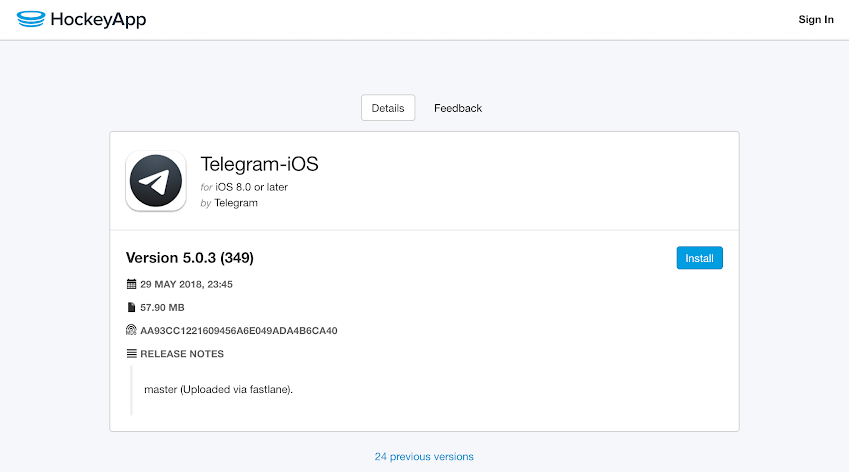Click the HockeyApp logo icon
The height and width of the screenshot is (472, 849).
(31, 19)
